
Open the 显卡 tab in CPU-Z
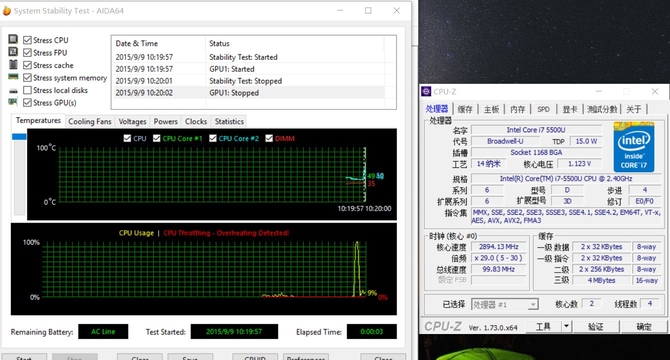click(570, 109)
